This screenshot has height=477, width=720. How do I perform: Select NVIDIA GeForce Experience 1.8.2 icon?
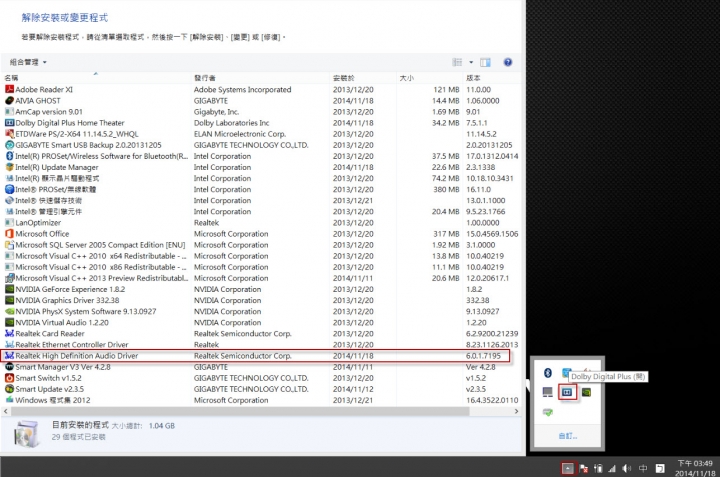9,289
